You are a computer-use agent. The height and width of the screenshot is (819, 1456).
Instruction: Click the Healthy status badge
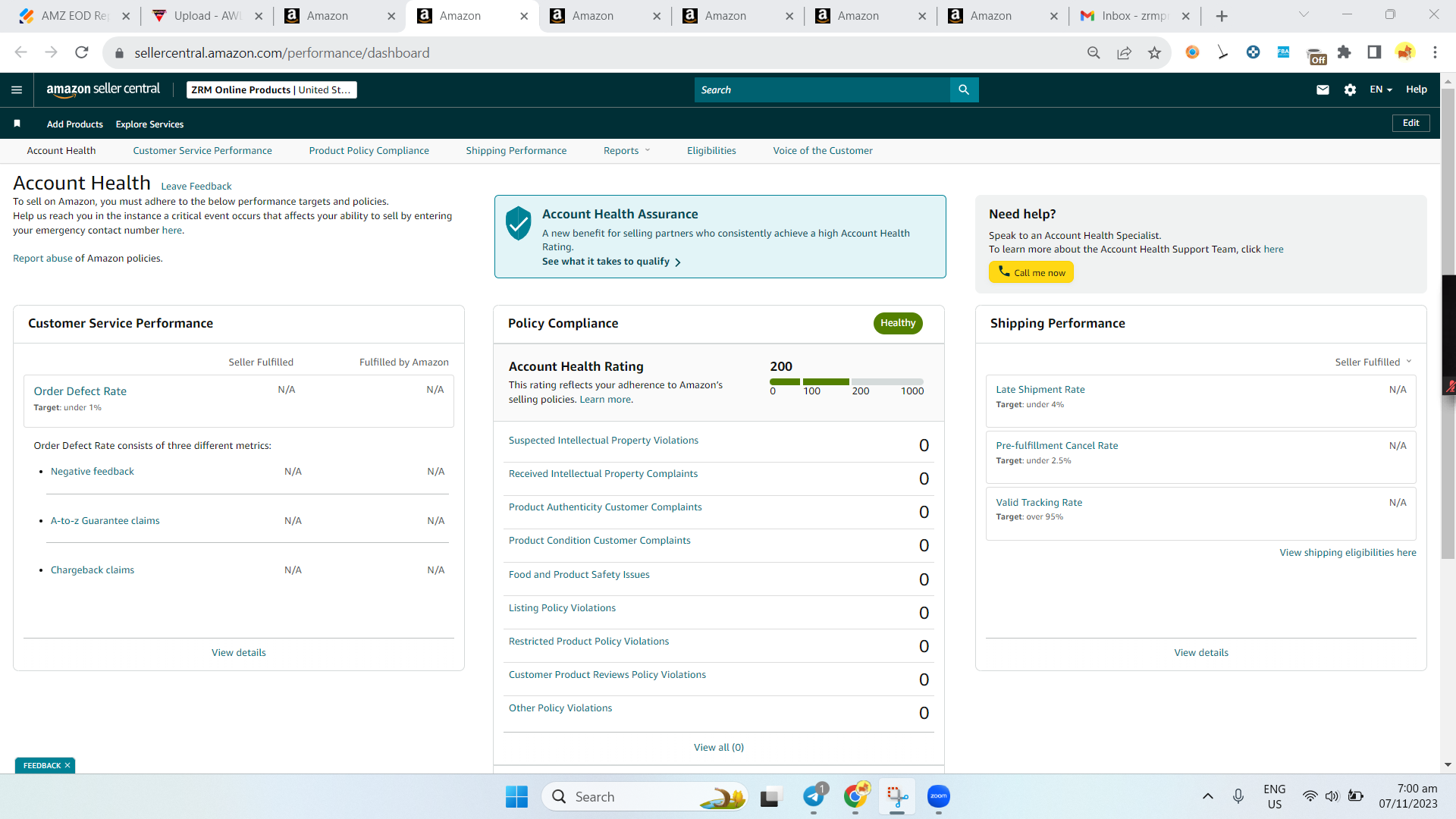(x=898, y=323)
